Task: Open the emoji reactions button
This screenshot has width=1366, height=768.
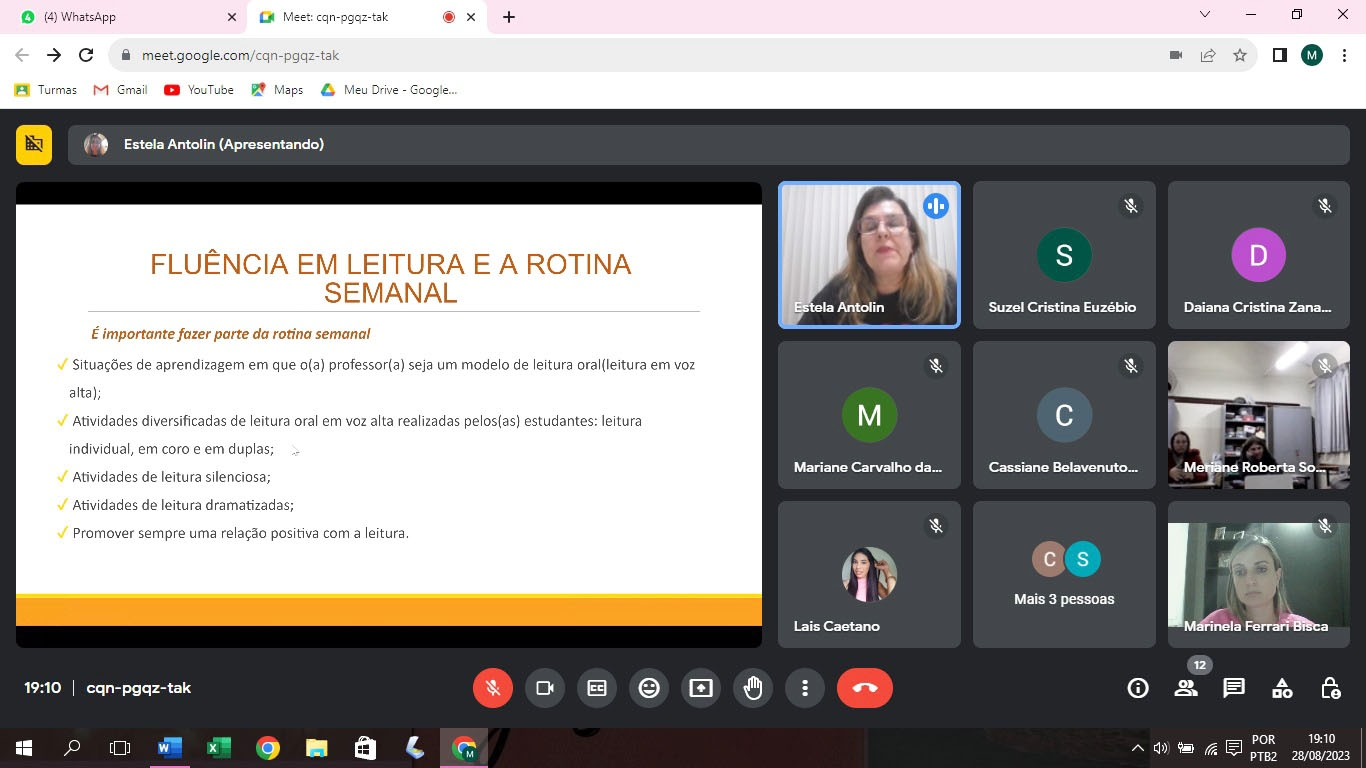Action: click(649, 688)
